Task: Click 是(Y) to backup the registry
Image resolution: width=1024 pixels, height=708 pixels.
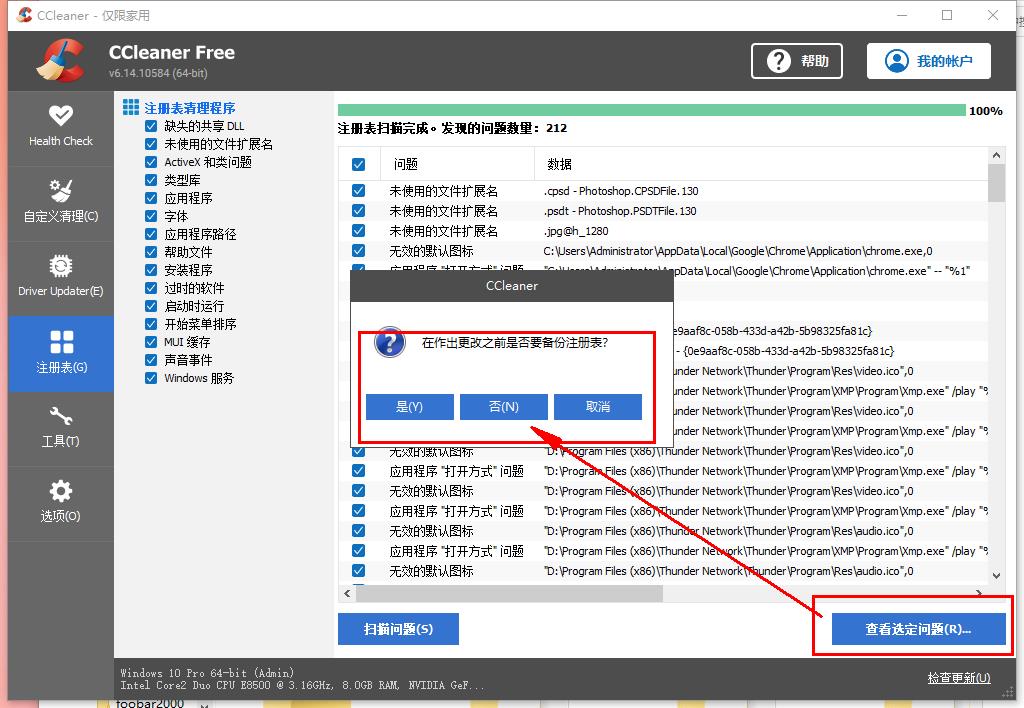Action: (409, 407)
